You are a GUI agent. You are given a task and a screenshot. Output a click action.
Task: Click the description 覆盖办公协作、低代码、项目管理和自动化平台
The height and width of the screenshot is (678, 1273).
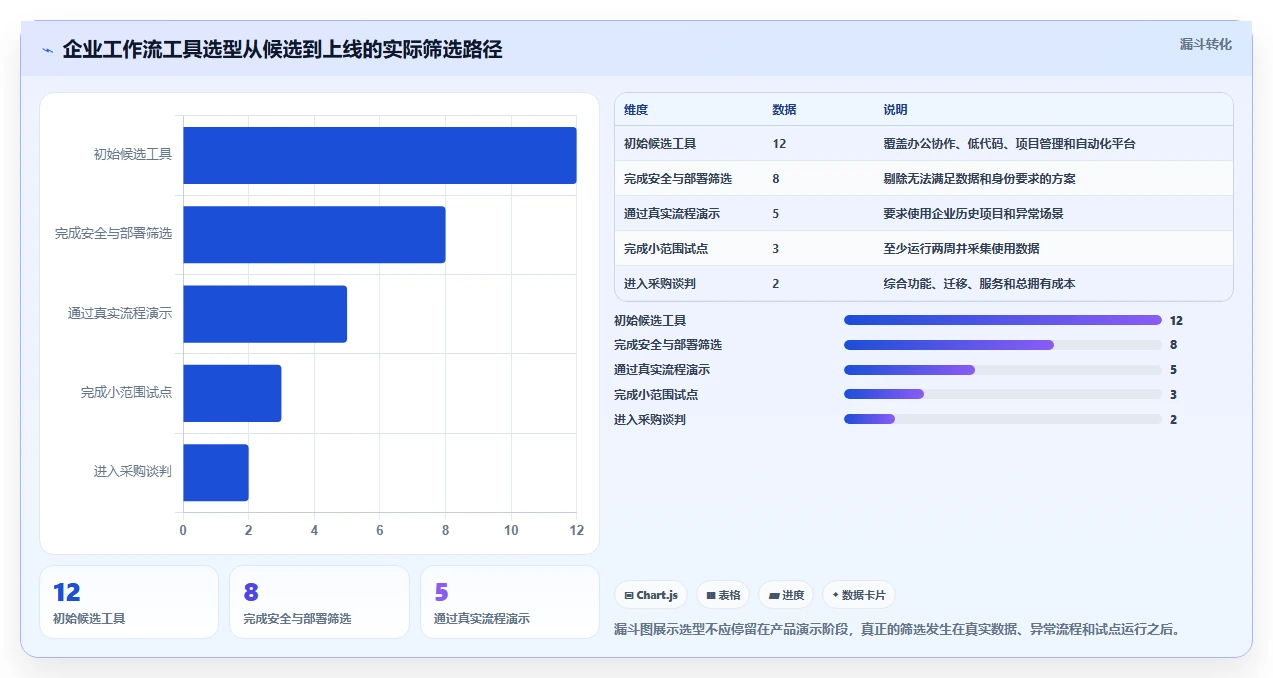click(1009, 144)
